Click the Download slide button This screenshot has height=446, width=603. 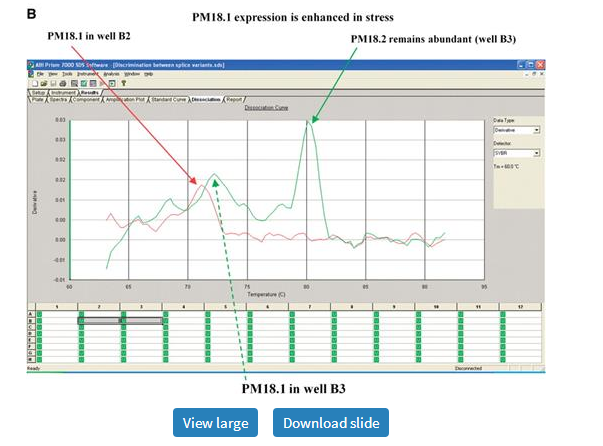[x=331, y=423]
